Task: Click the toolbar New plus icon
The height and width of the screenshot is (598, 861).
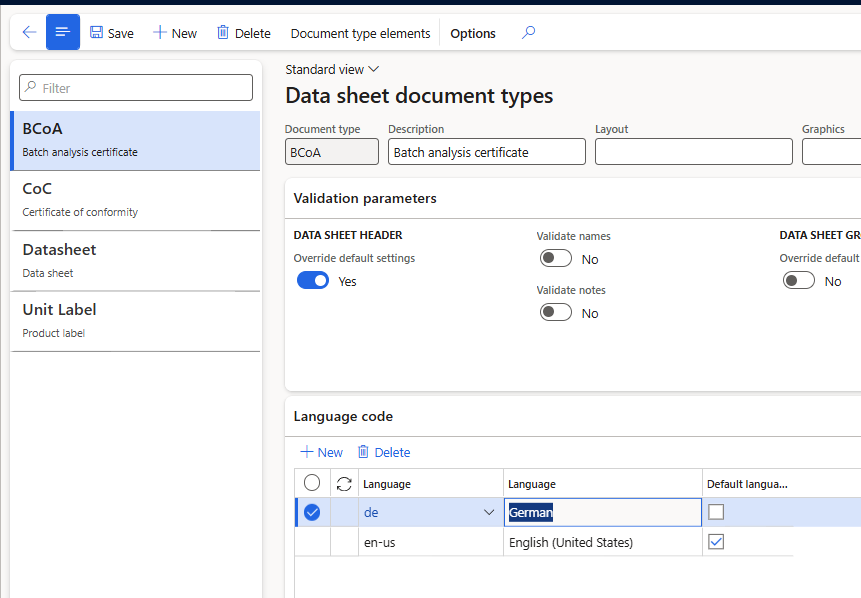Action: click(x=159, y=33)
